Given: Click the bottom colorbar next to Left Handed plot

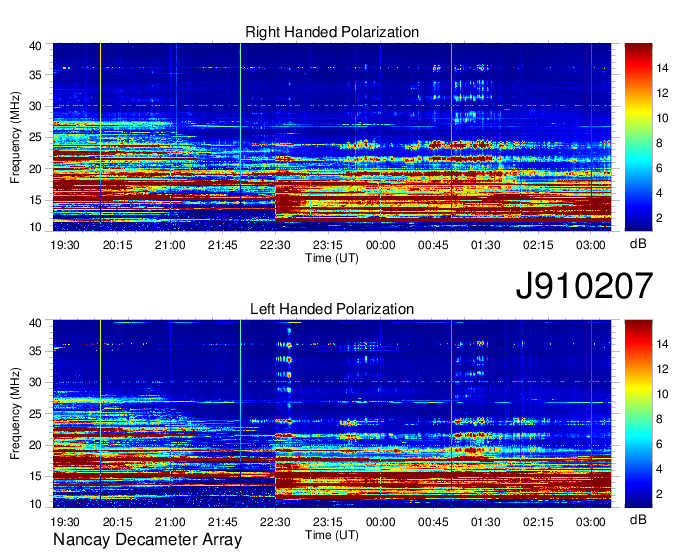Looking at the screenshot, I should [638, 414].
